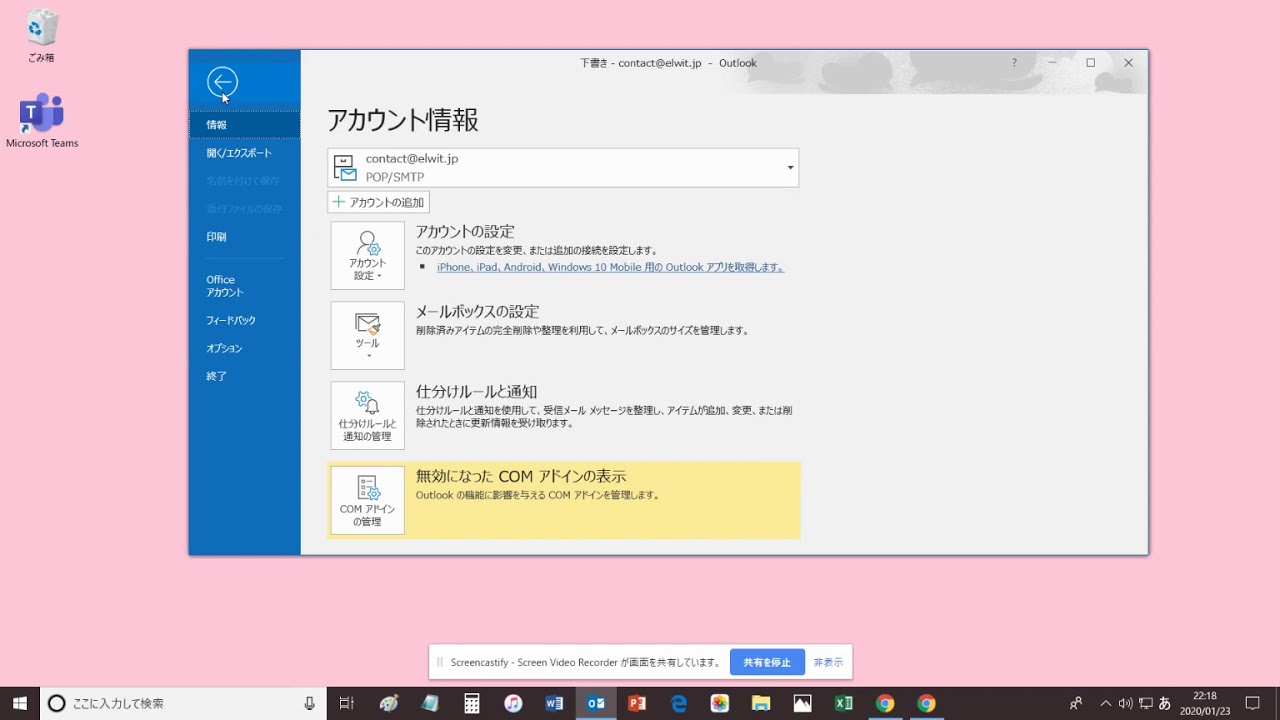Click the clock showing 22:18
The height and width of the screenshot is (720, 1280).
click(1205, 703)
